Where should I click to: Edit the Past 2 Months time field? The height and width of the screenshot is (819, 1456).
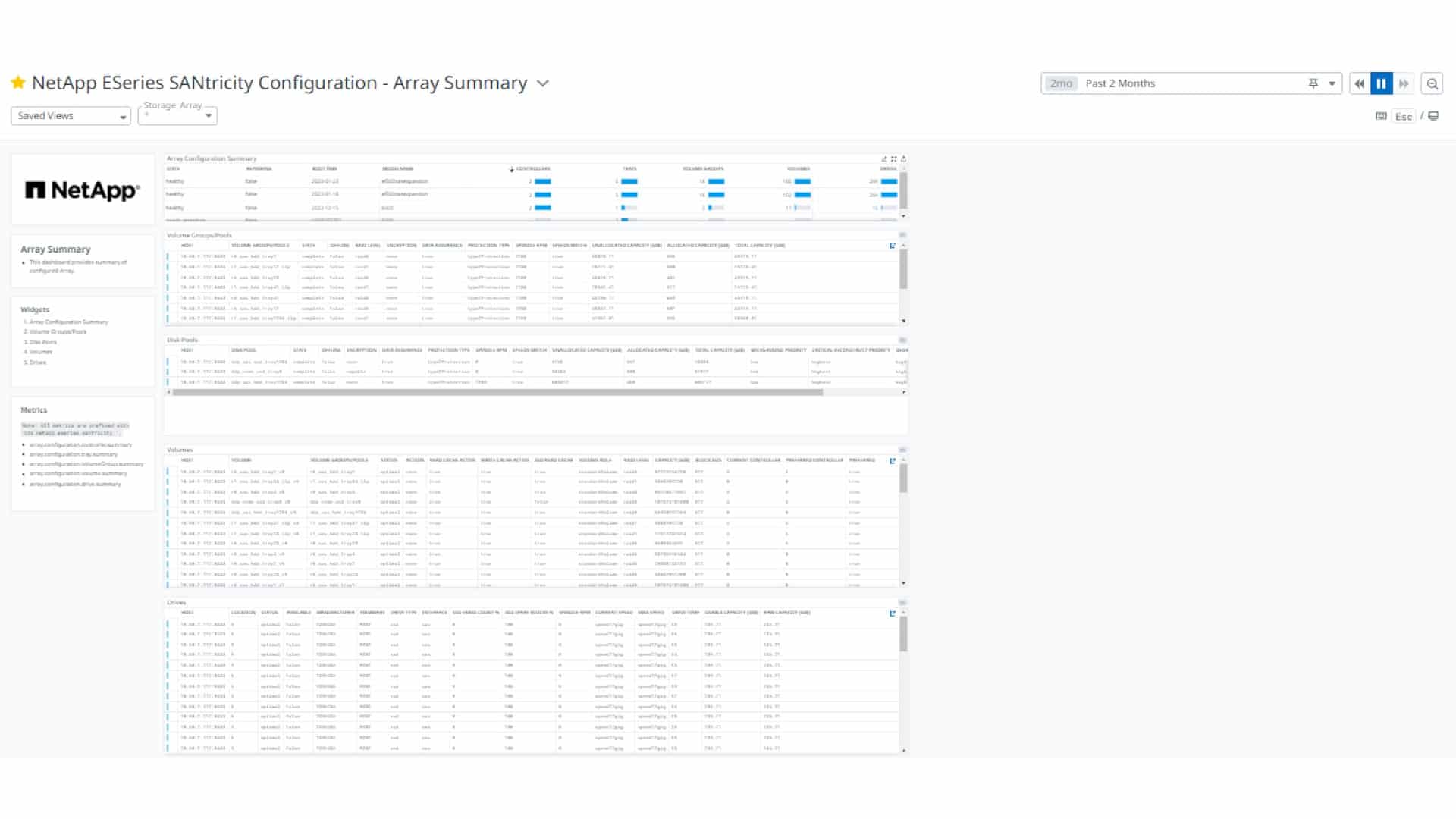coord(1191,83)
